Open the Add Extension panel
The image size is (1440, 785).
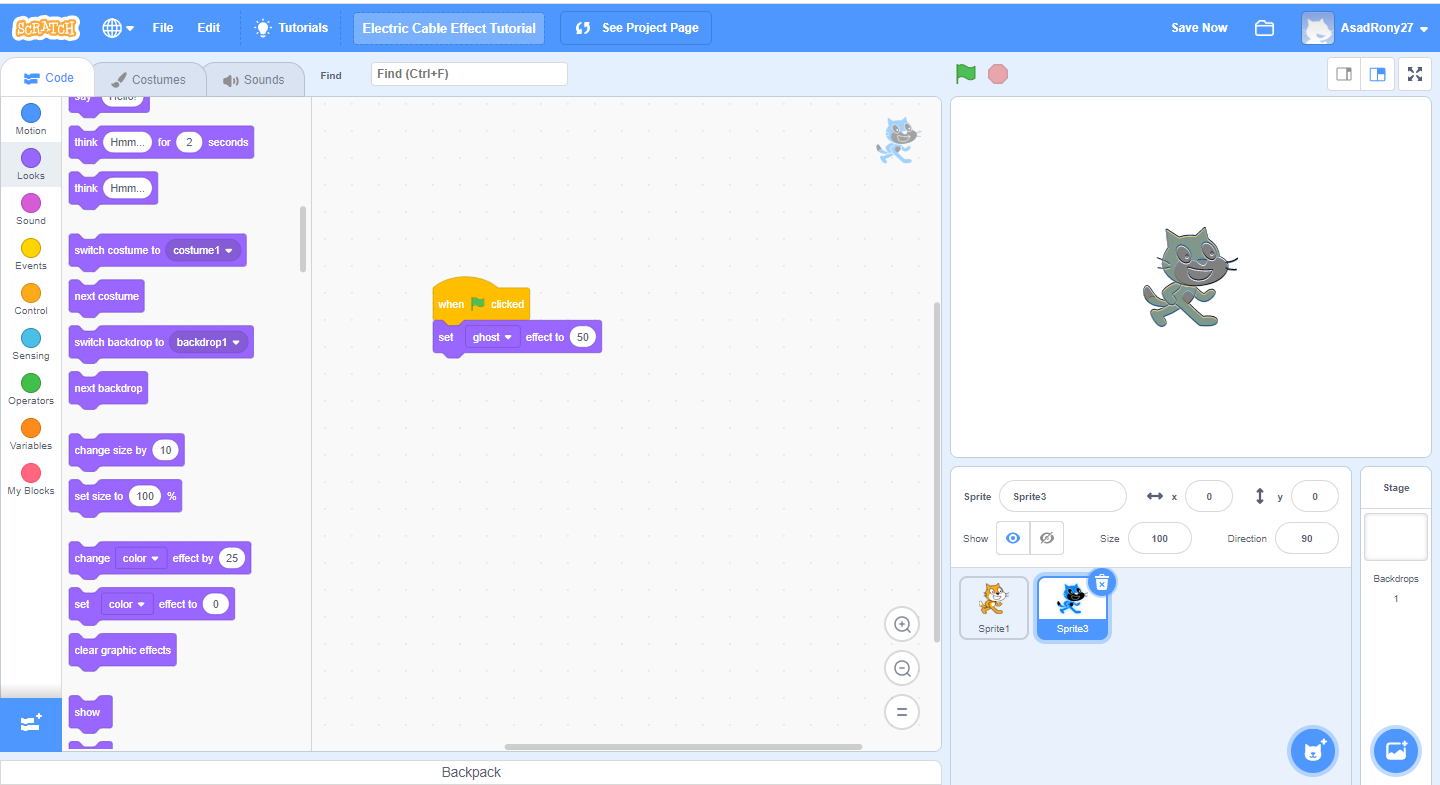pyautogui.click(x=30, y=725)
